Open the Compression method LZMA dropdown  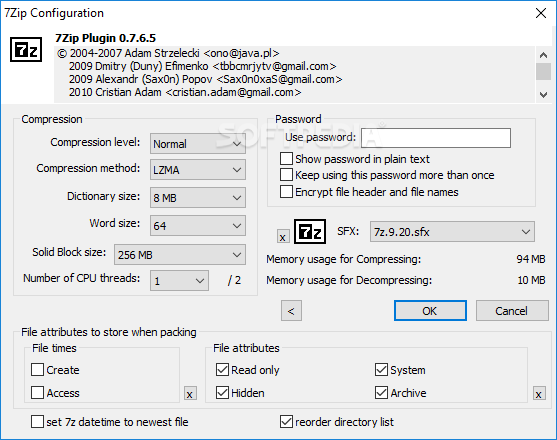point(198,170)
